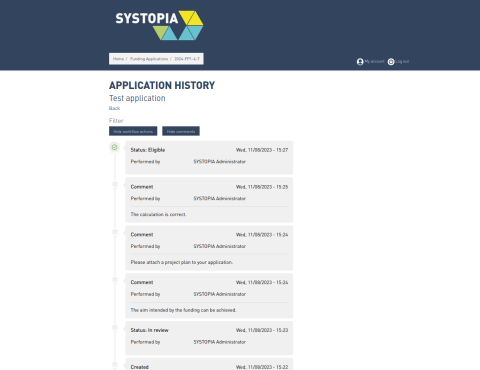Click timeline dot beside 'The calculation is correct' comment
Image resolution: width=480 pixels, height=370 pixels.
pos(115,184)
